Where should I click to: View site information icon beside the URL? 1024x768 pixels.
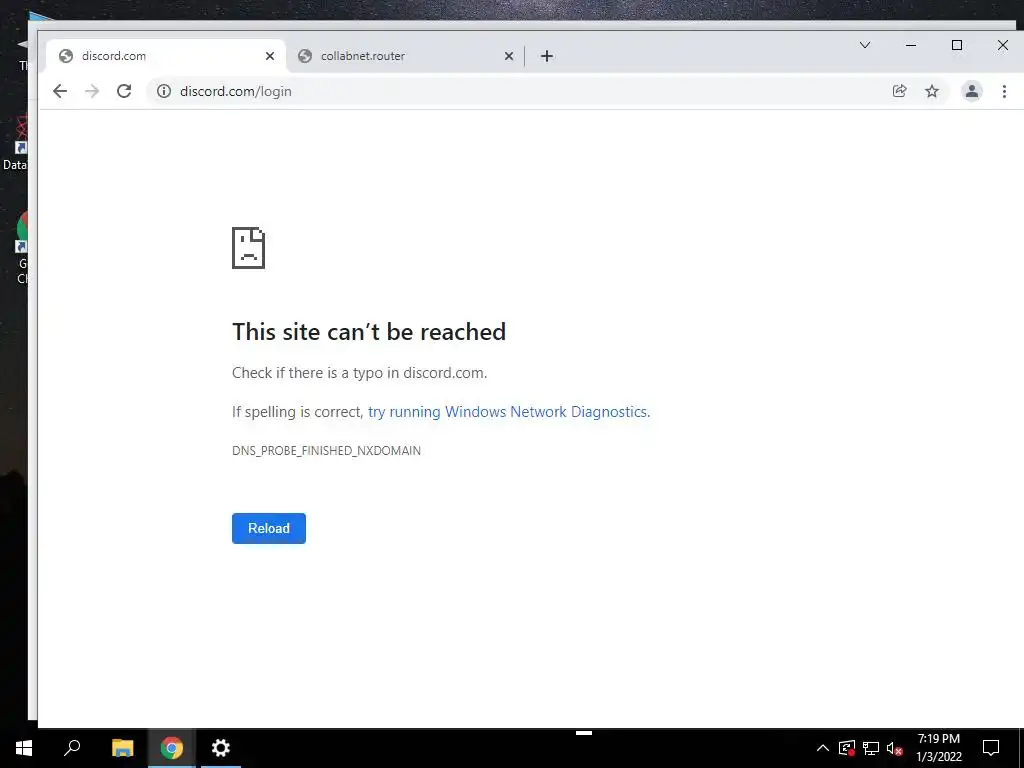pos(164,91)
